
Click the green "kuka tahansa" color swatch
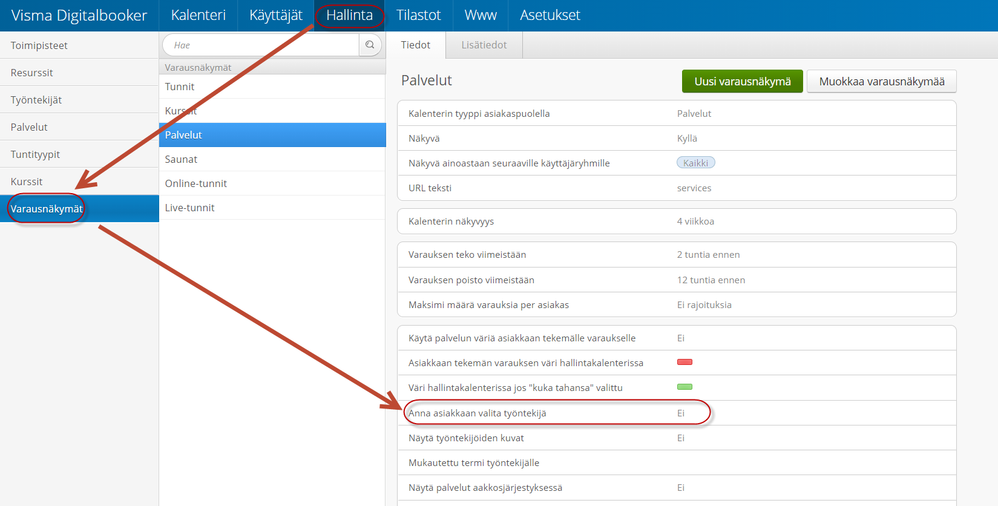coord(684,387)
